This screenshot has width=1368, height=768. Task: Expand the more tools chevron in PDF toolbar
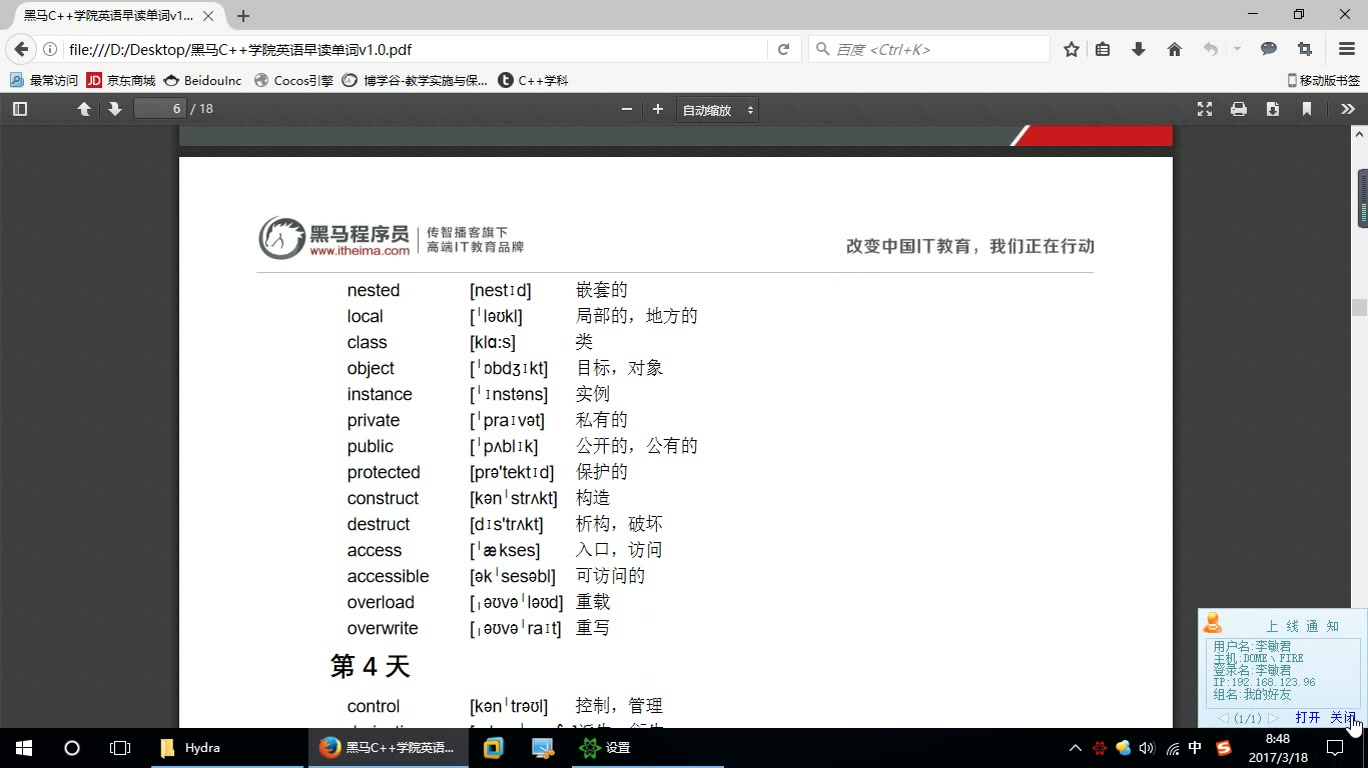(x=1348, y=109)
